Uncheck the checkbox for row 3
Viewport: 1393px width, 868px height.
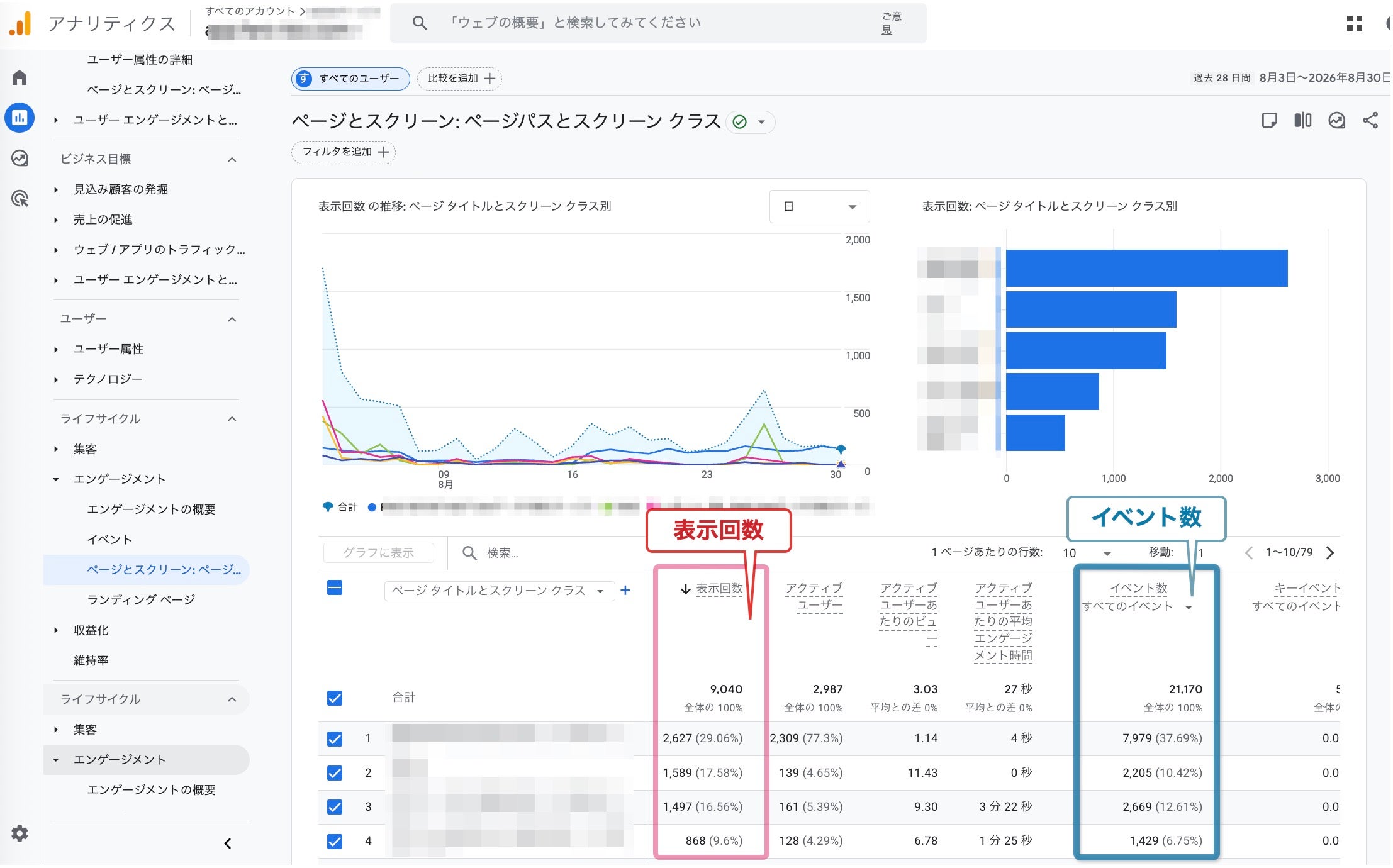click(335, 806)
